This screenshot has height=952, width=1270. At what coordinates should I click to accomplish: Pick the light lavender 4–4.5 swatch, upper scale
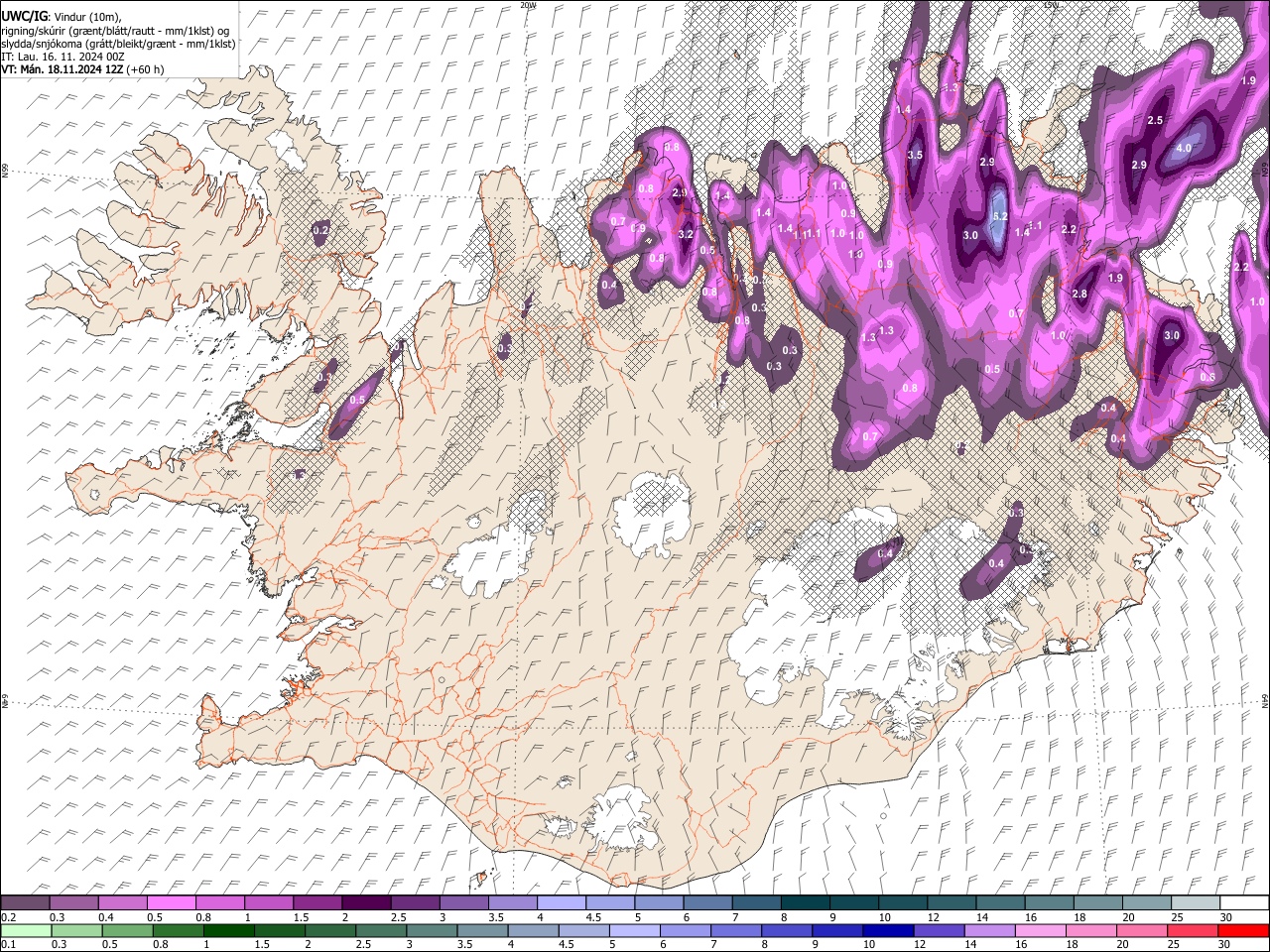click(x=561, y=903)
